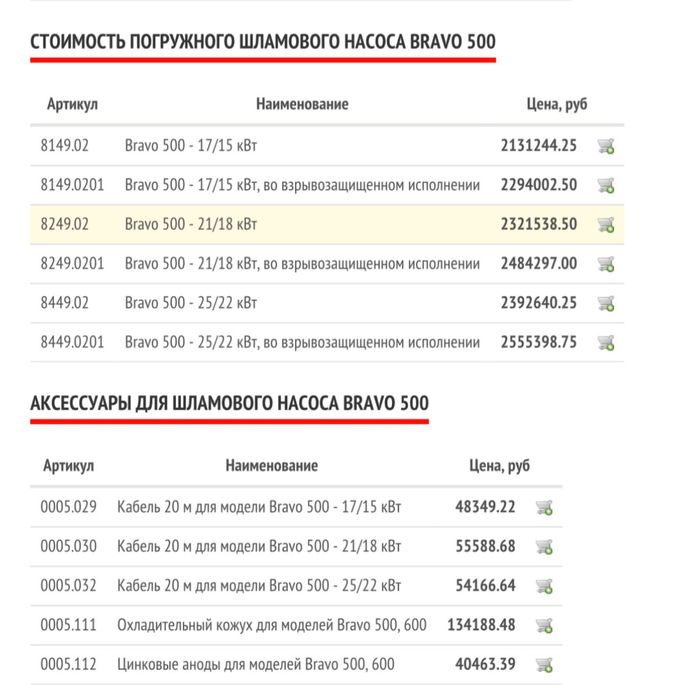The height and width of the screenshot is (700, 689).
Task: Click Bravo 500 - 17/15 кВт explosion-proof name
Action: coord(302,185)
